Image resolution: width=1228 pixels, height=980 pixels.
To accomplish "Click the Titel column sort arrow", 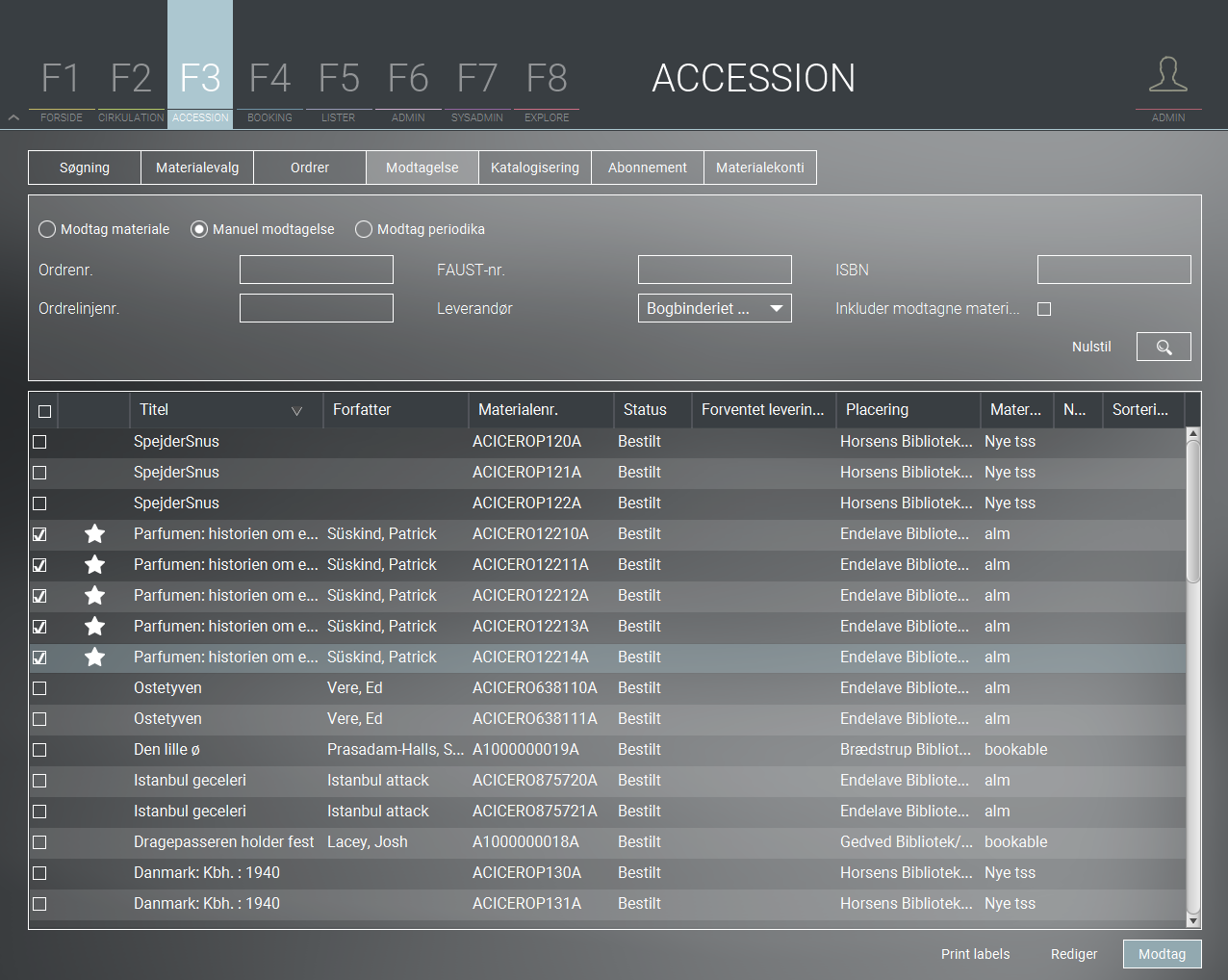I will pyautogui.click(x=296, y=411).
